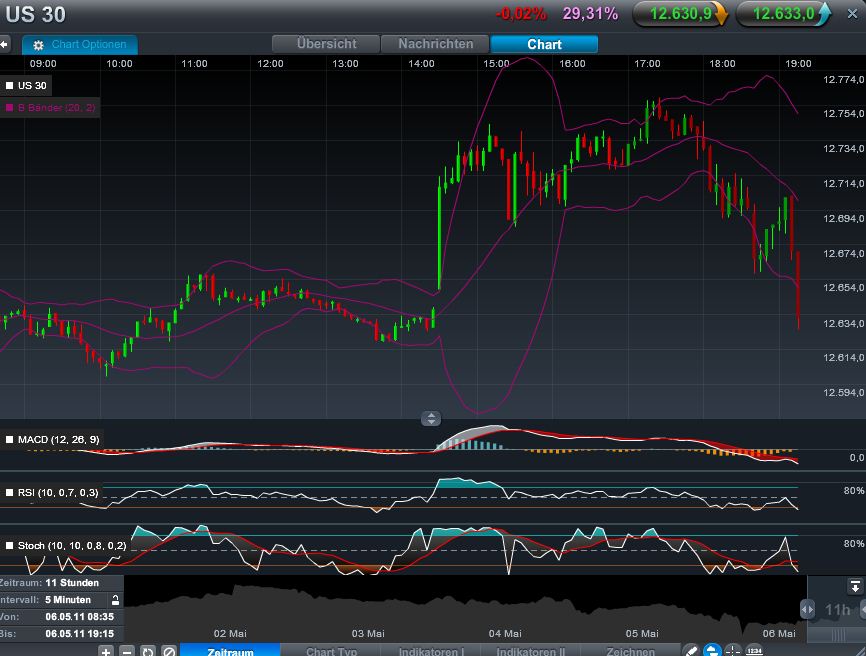This screenshot has height=656, width=866.
Task: Click the zoom out minus icon
Action: click(127, 651)
